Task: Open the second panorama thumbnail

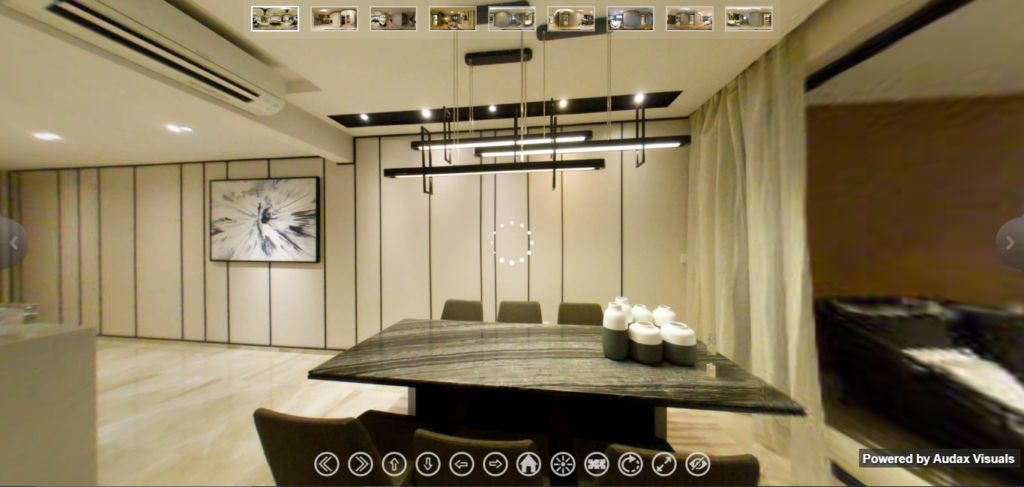Action: 334,18
